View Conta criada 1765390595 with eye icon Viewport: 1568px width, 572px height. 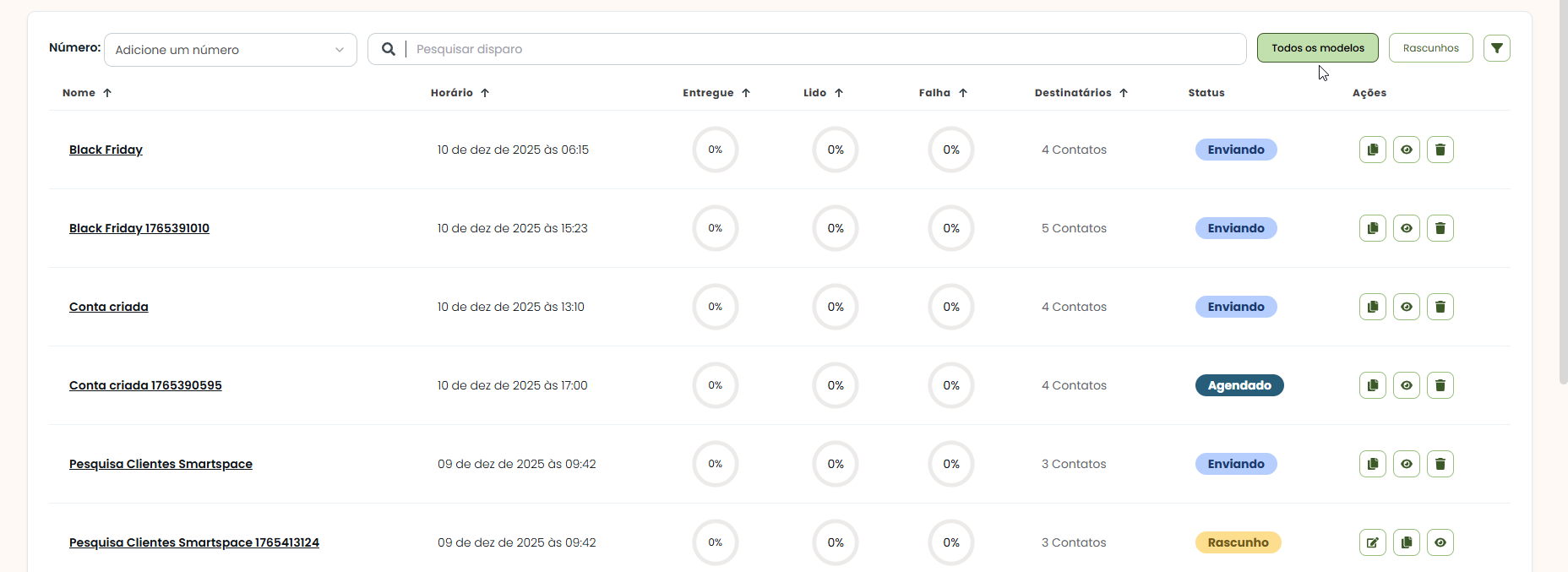[x=1406, y=385]
